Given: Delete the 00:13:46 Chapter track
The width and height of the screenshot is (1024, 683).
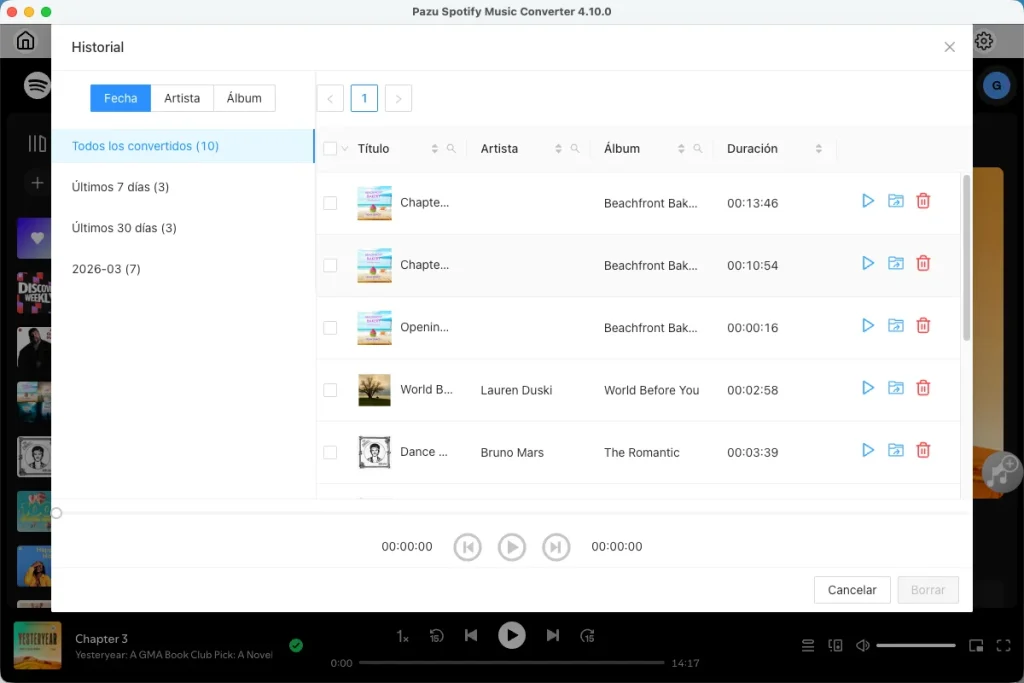Looking at the screenshot, I should pos(923,201).
